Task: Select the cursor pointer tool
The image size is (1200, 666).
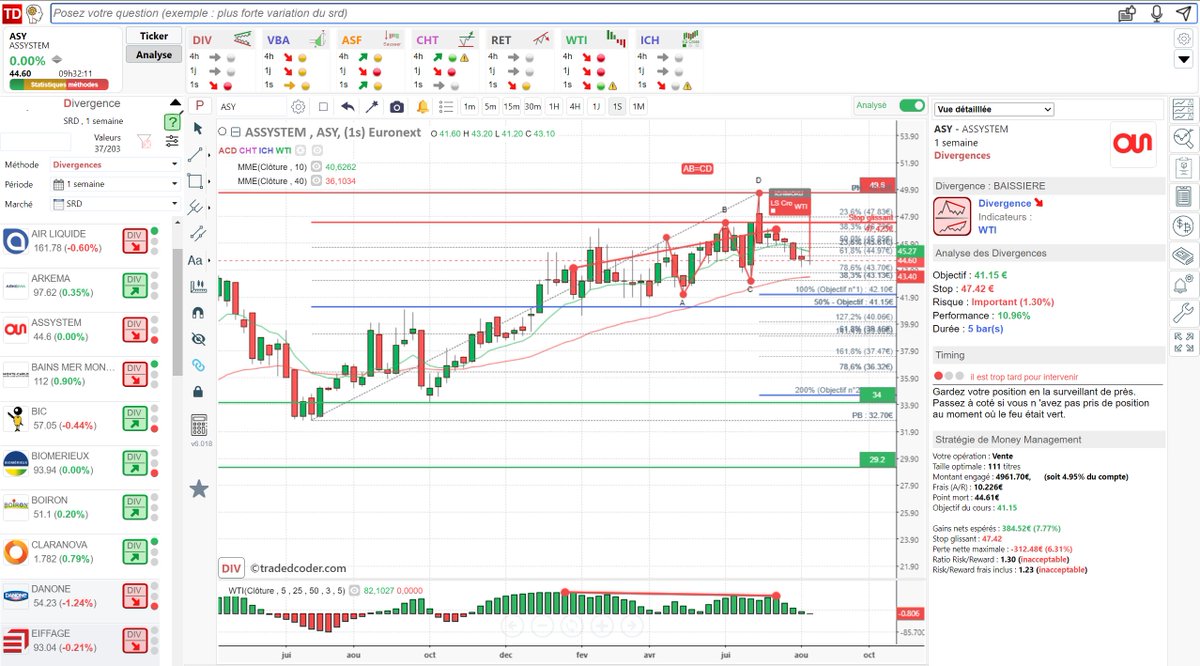Action: [197, 128]
